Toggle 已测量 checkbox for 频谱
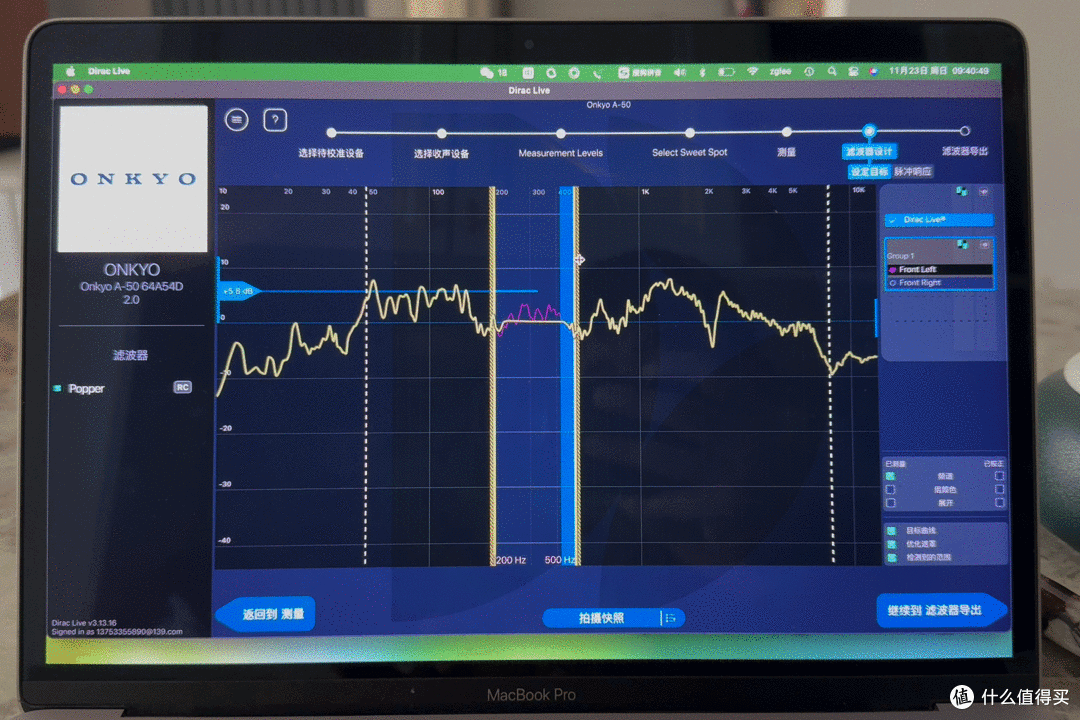1080x720 pixels. point(890,476)
